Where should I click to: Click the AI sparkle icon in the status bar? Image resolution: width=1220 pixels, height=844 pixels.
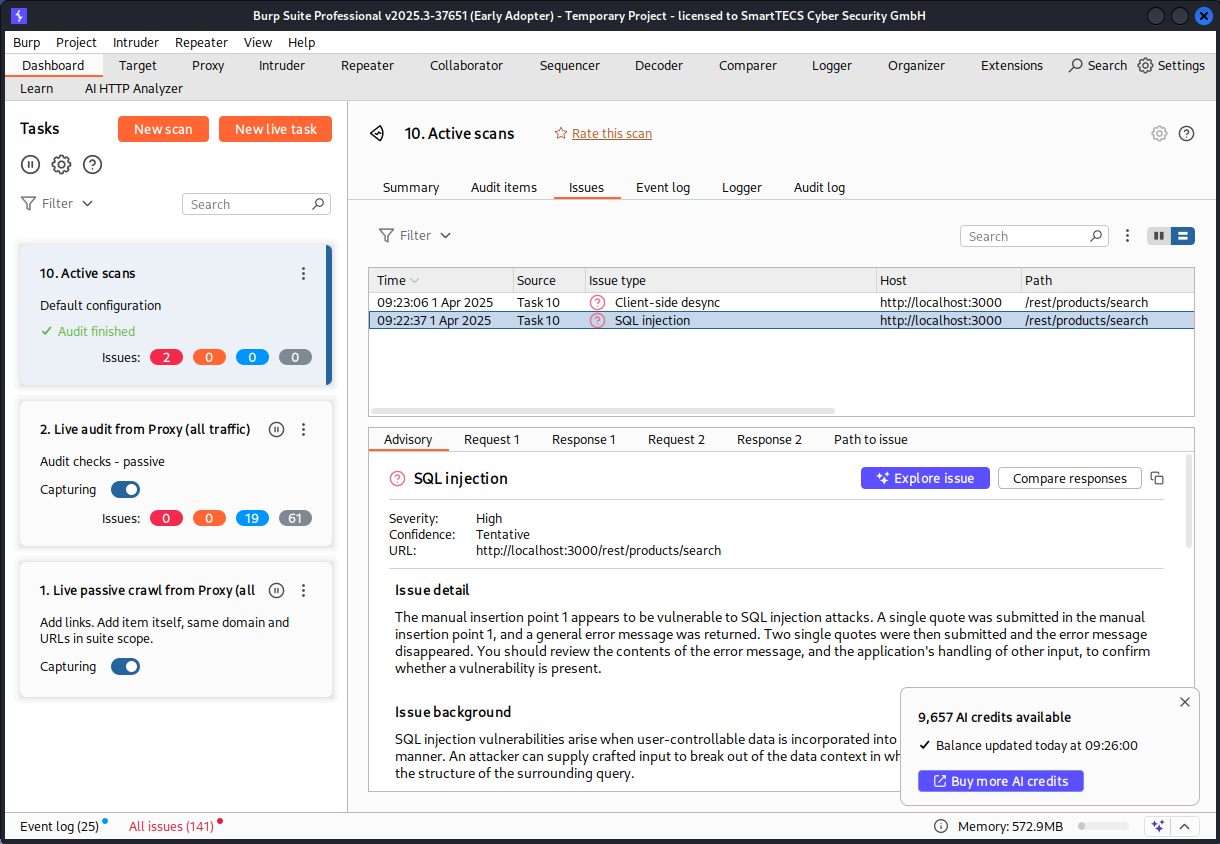click(x=1157, y=826)
